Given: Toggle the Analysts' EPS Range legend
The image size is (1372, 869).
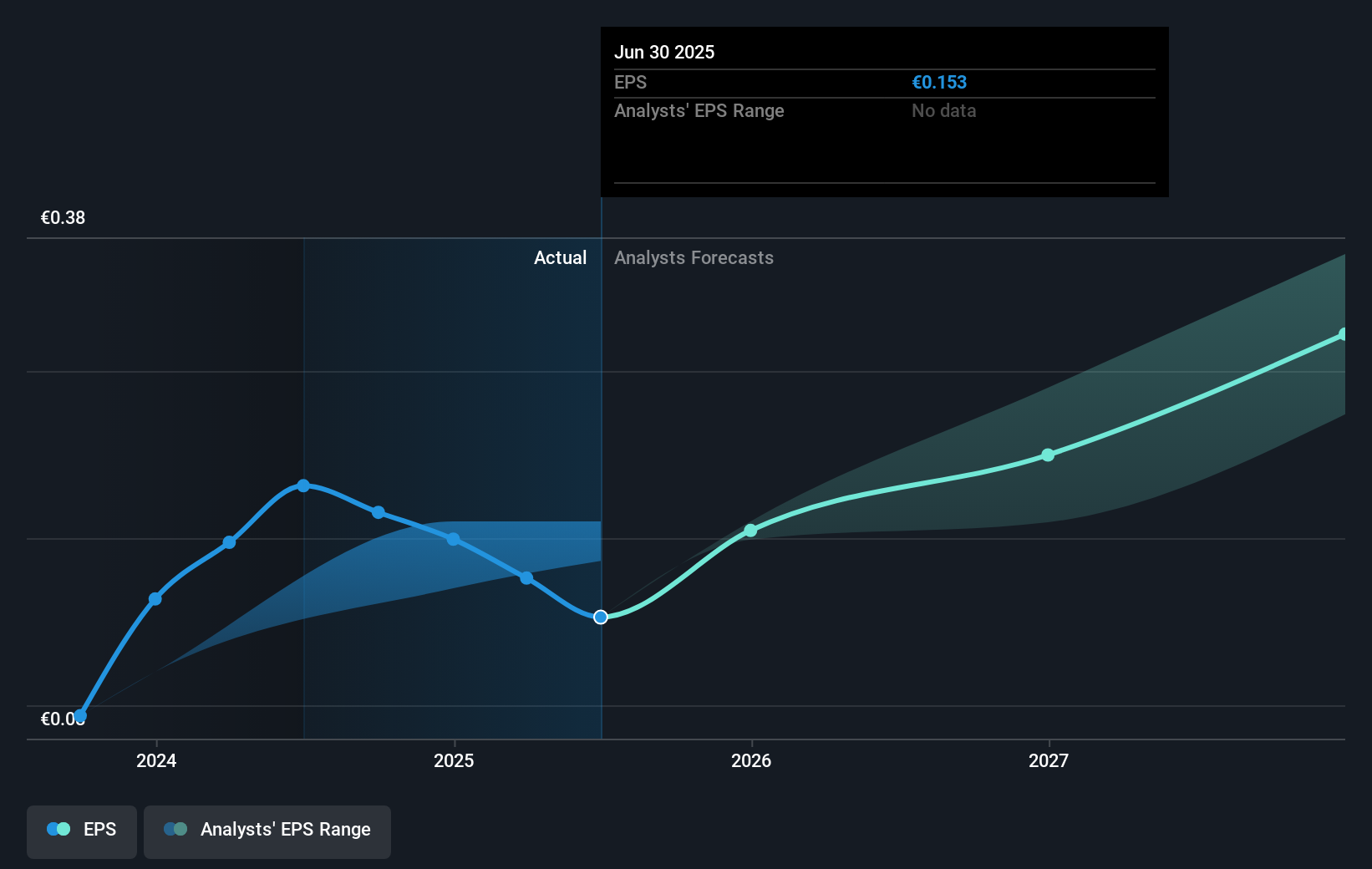Looking at the screenshot, I should (267, 831).
